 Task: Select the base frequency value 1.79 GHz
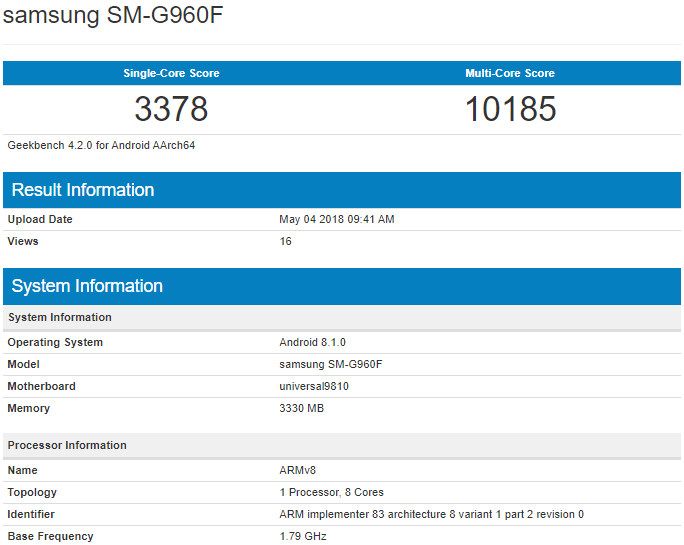(x=302, y=536)
